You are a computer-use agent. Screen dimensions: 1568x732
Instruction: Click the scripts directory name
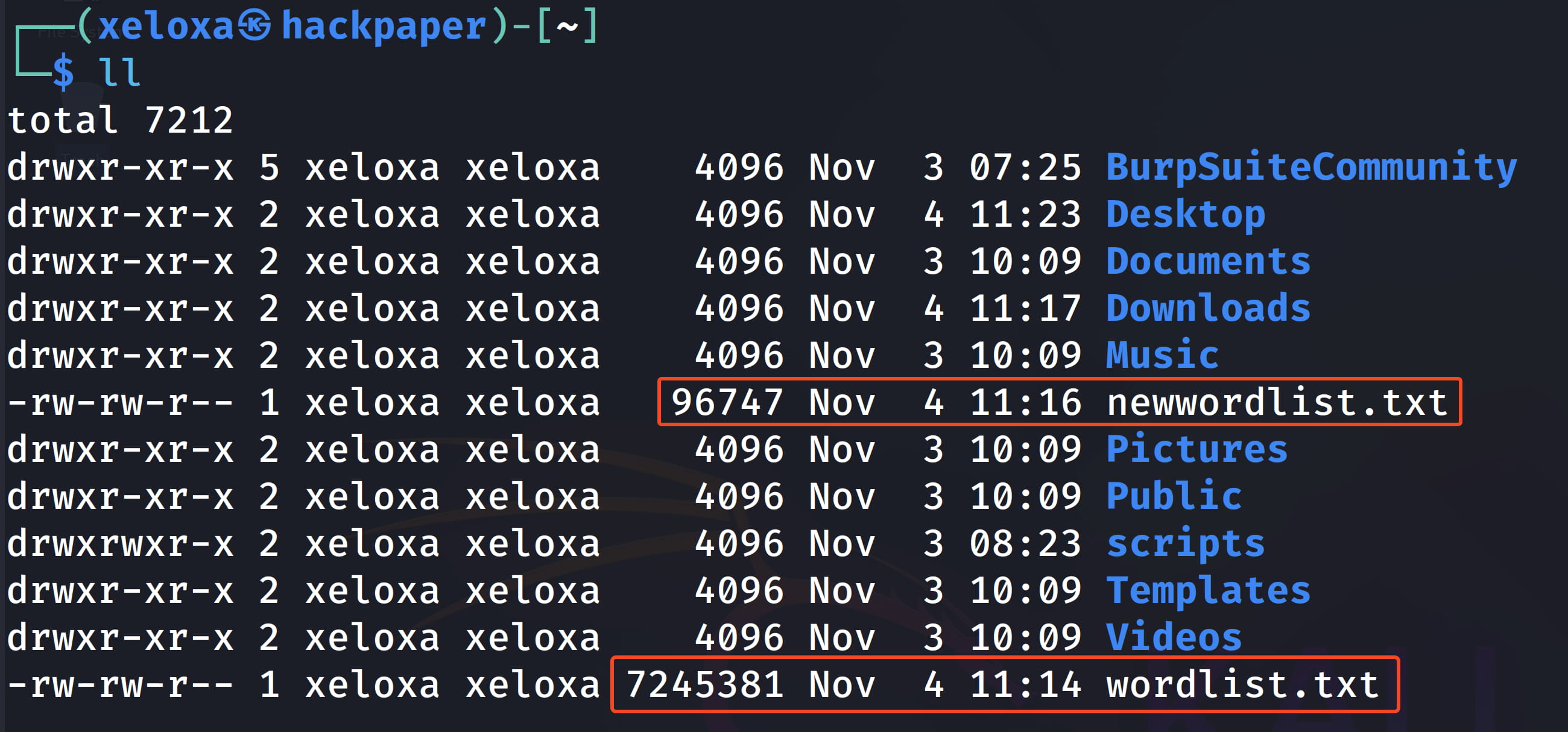tap(1185, 543)
